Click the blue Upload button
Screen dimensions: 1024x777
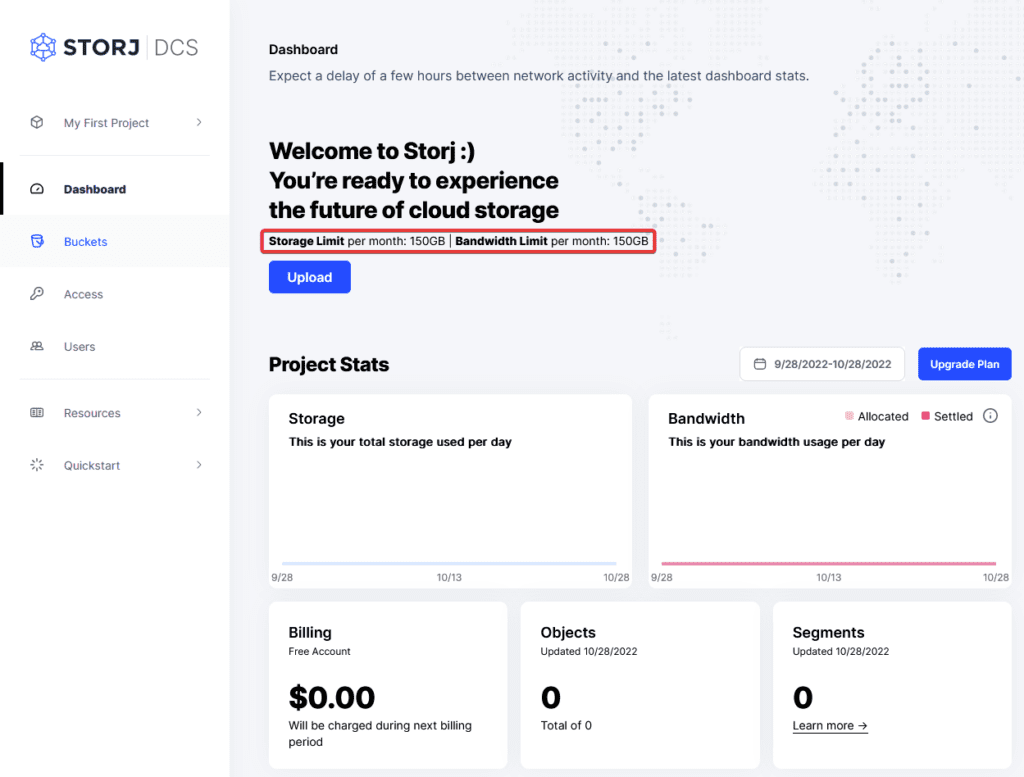click(x=310, y=277)
